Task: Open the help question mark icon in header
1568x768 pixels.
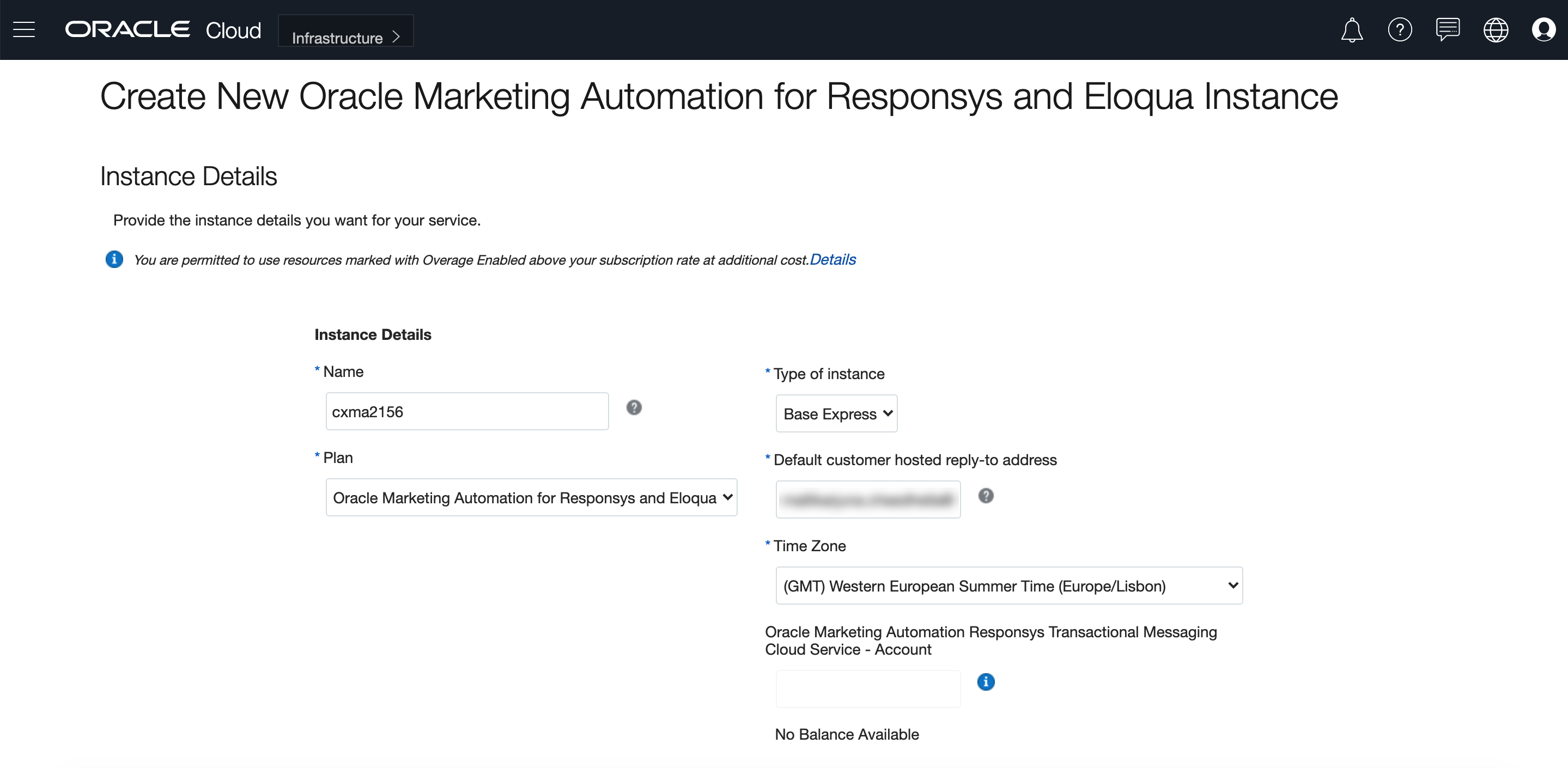Action: point(1400,30)
